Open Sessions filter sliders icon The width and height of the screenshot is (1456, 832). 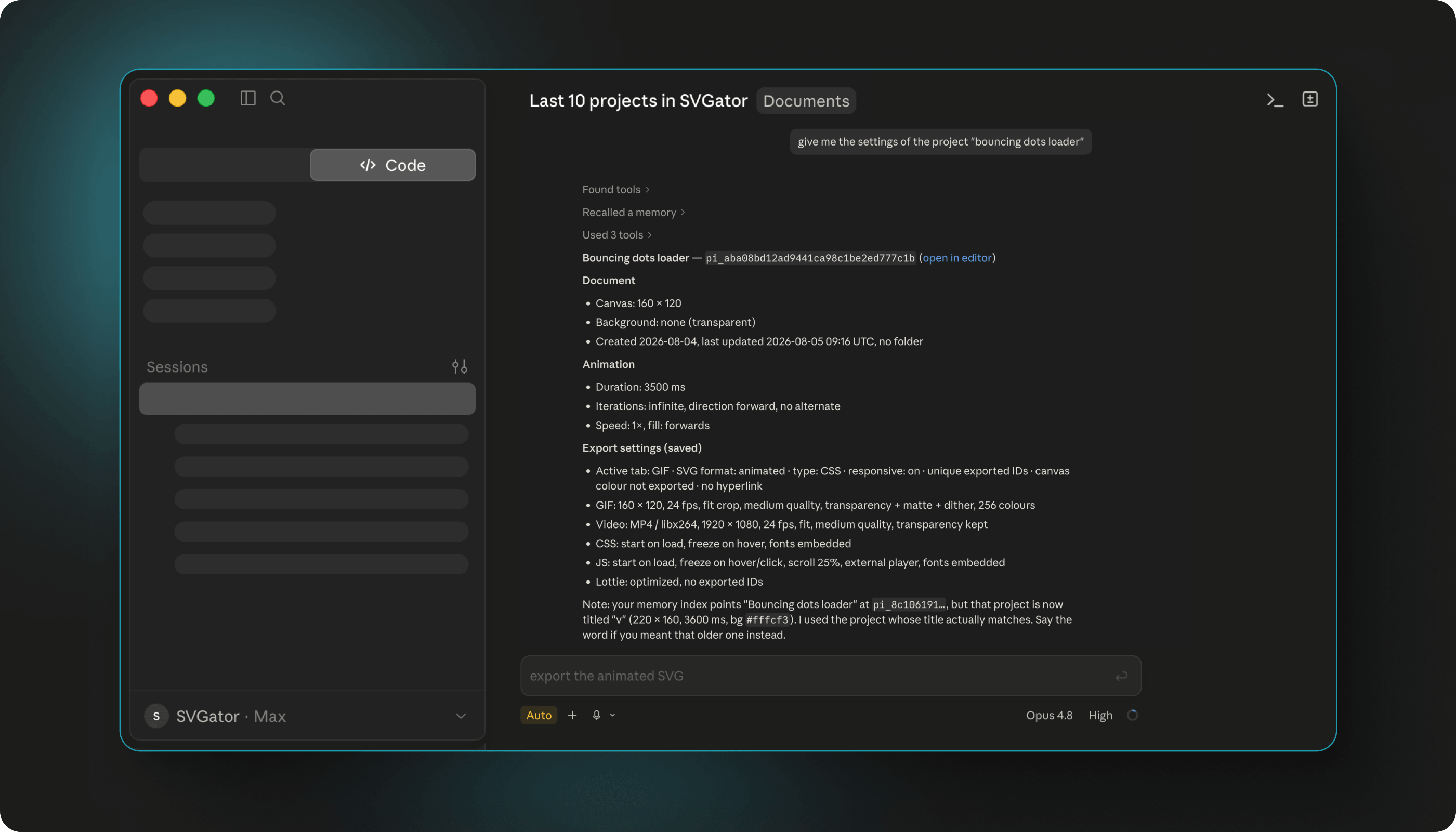pyautogui.click(x=460, y=366)
